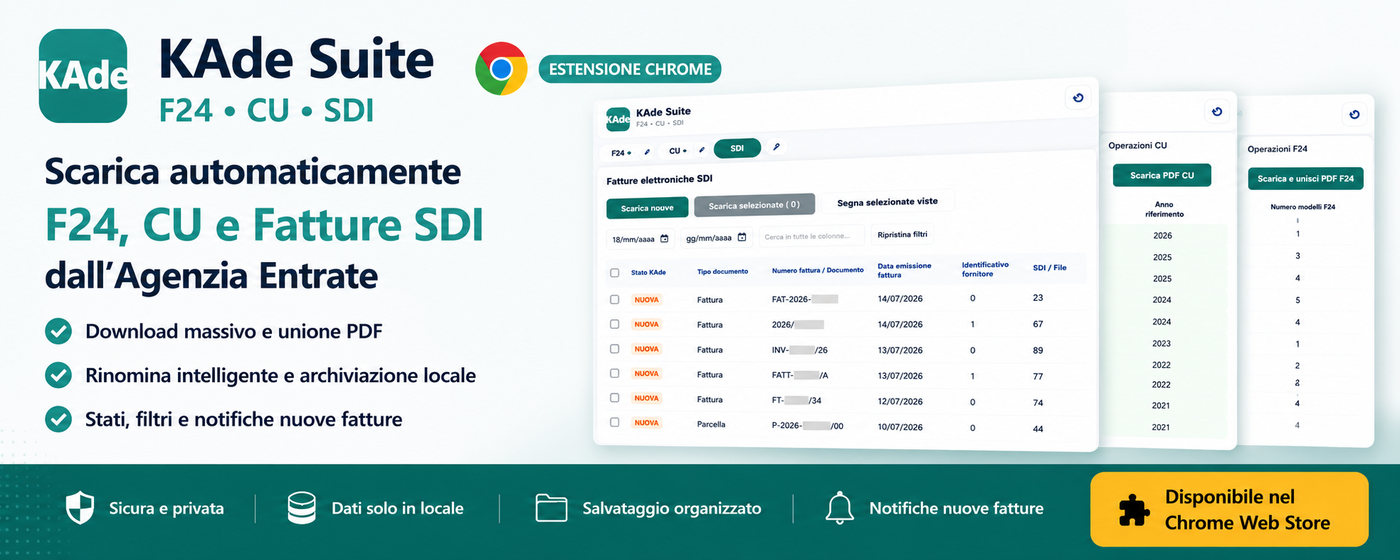The height and width of the screenshot is (560, 1400).
Task: Check the Parcella row P-2026-
Action: tap(614, 422)
